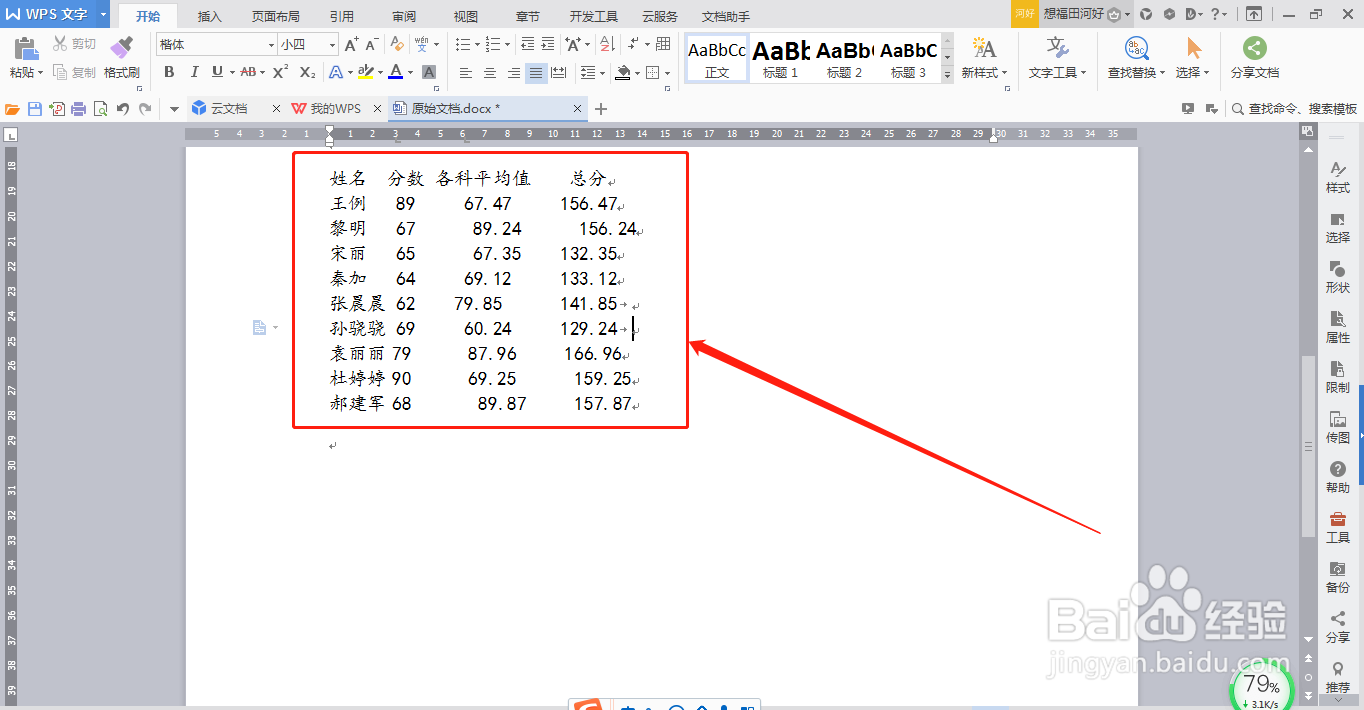Open the Styles (样式) sidebar panel
This screenshot has height=710, width=1364.
coord(1337,178)
